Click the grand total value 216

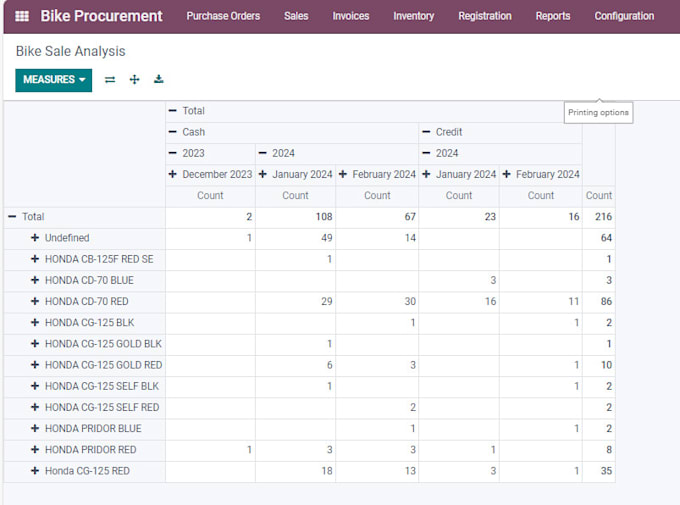click(603, 217)
